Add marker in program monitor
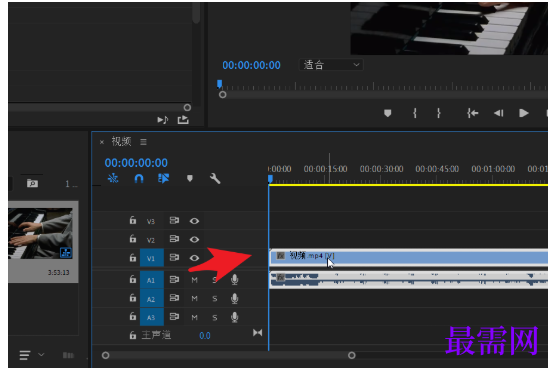Image resolution: width=557 pixels, height=372 pixels. click(388, 113)
